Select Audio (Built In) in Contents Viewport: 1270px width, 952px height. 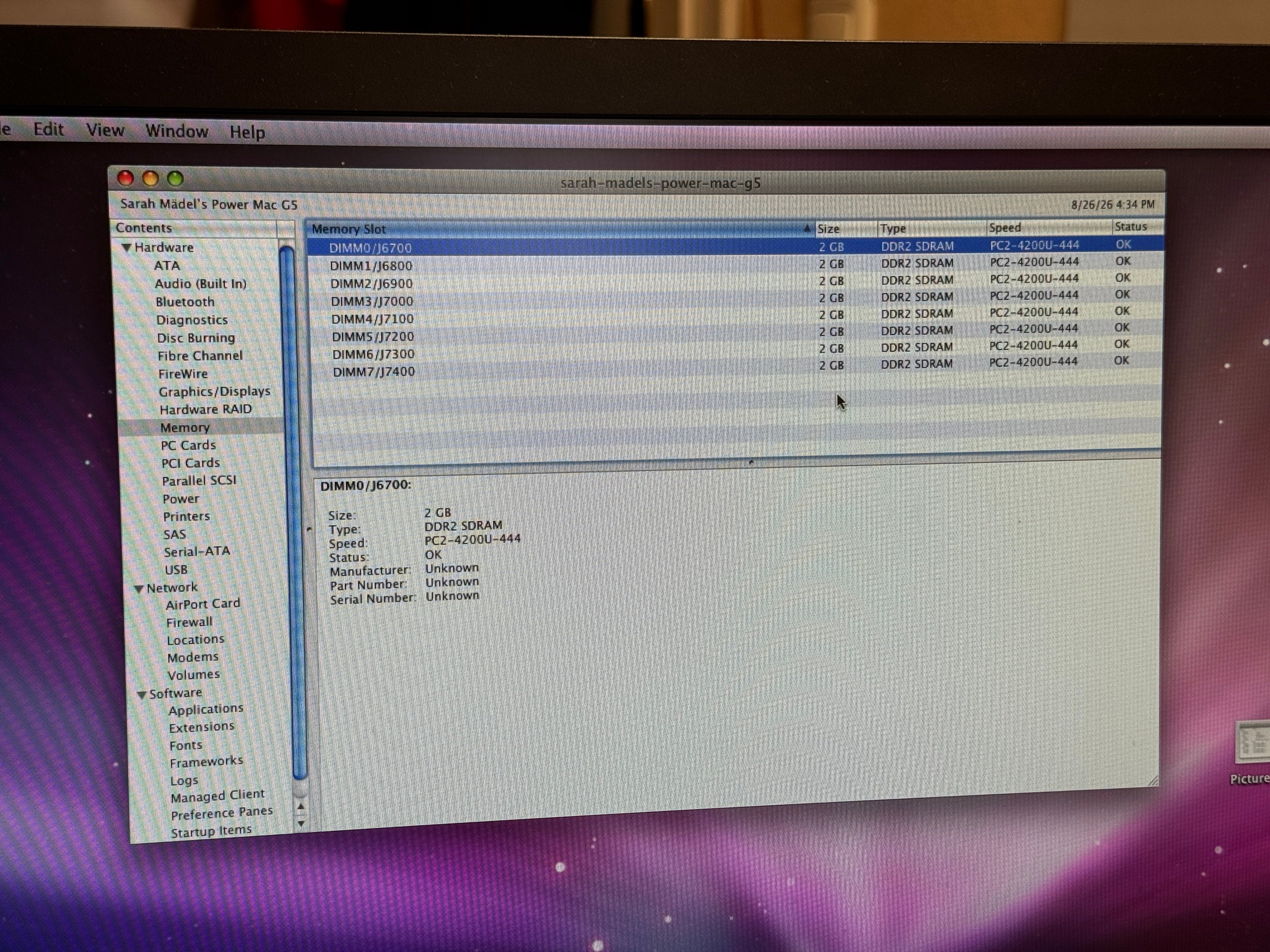[201, 283]
